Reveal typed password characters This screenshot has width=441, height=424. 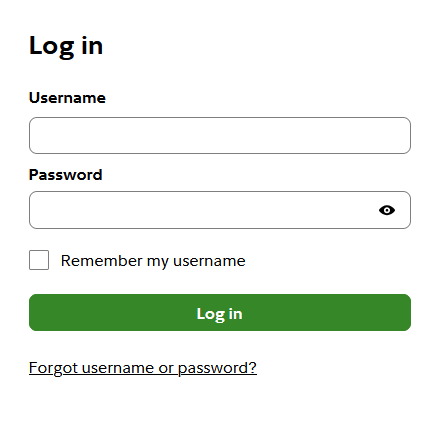(387, 210)
